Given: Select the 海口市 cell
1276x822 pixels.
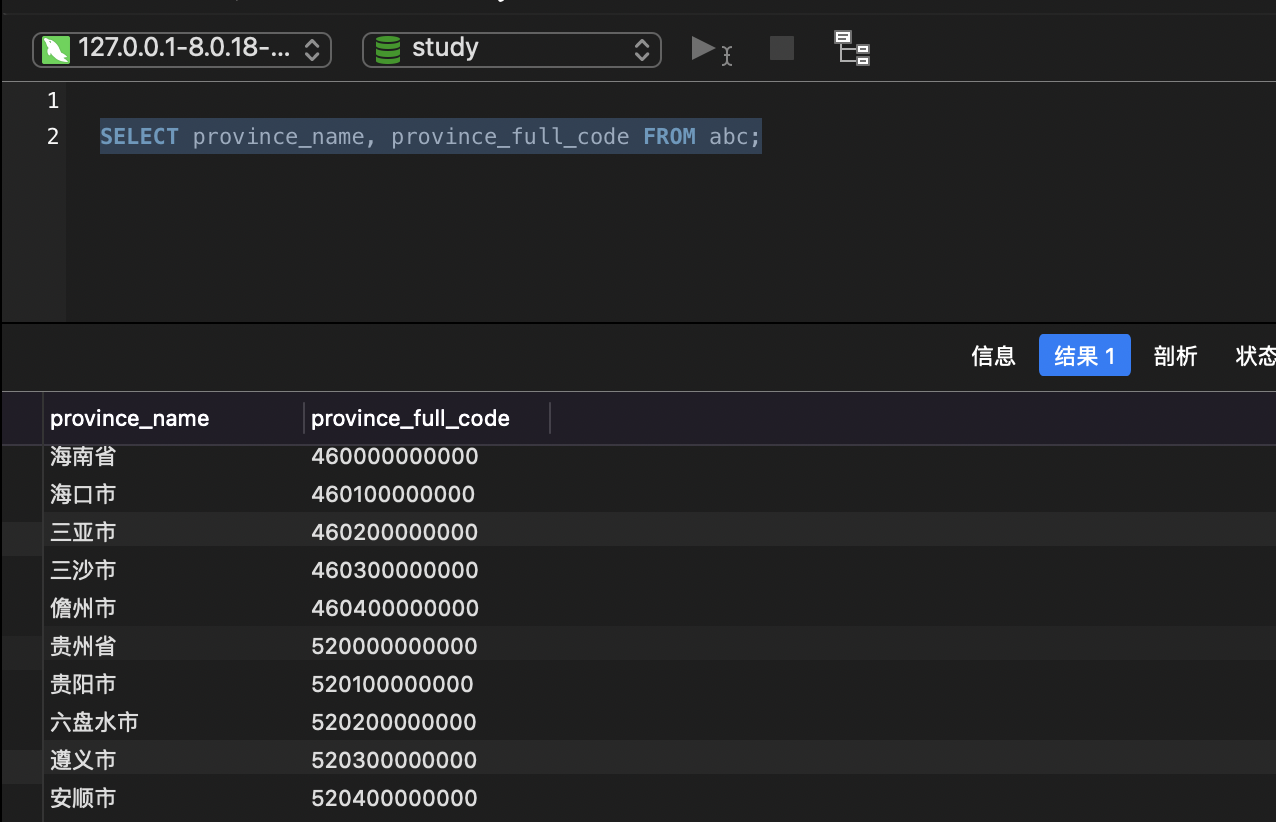Looking at the screenshot, I should (83, 494).
